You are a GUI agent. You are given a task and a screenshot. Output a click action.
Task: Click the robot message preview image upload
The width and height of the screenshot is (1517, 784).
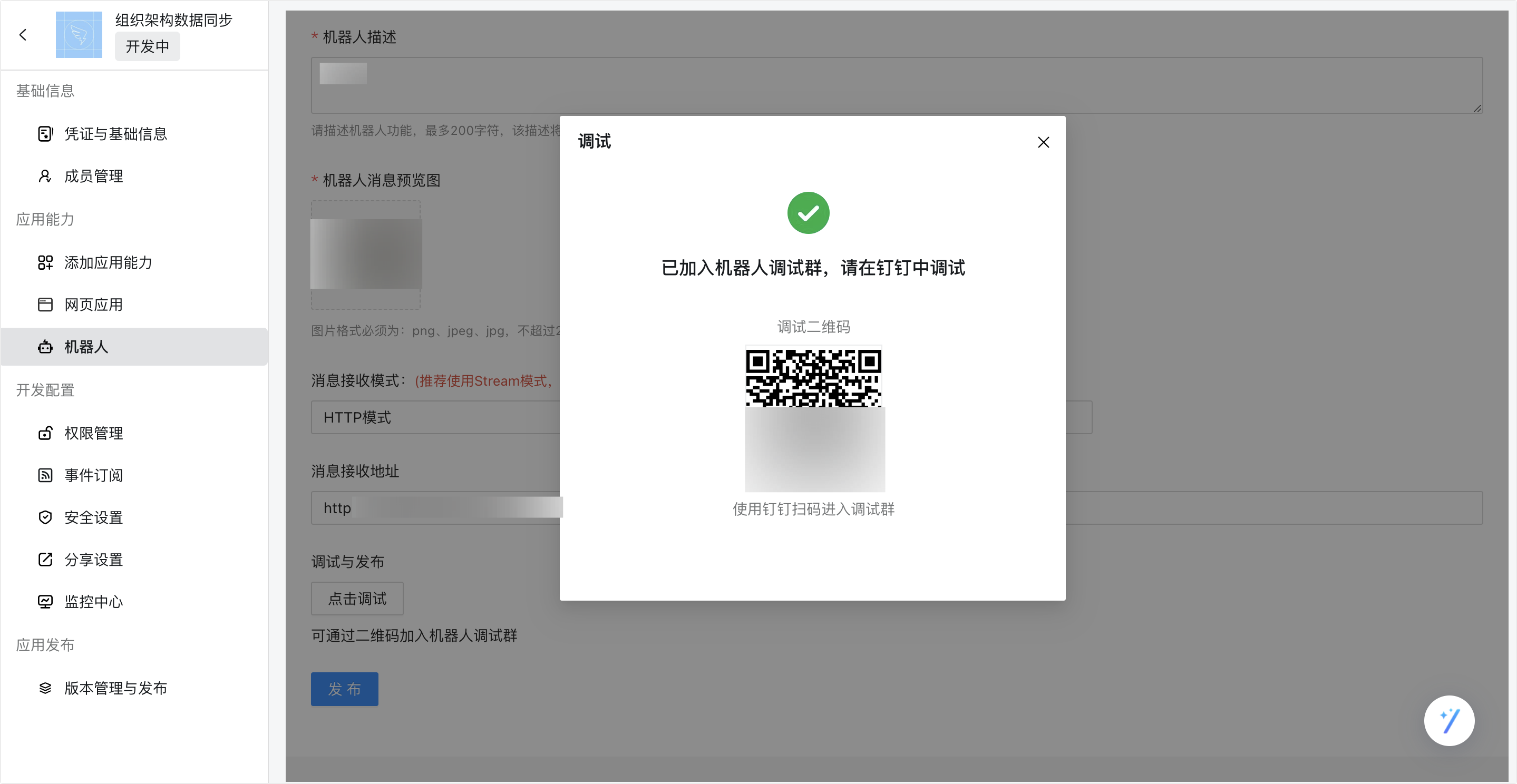366,255
